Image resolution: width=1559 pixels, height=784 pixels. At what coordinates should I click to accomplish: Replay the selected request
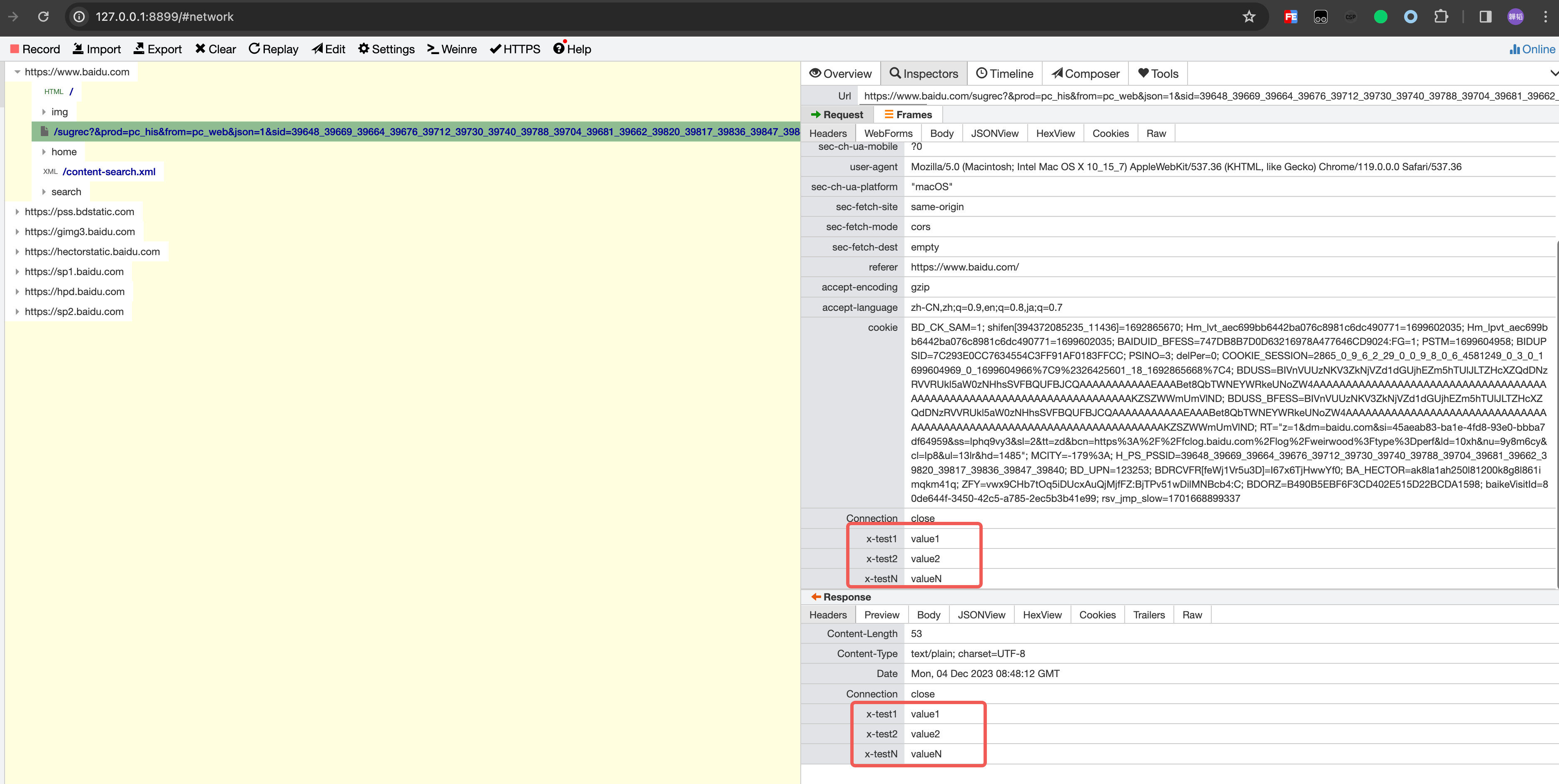274,49
